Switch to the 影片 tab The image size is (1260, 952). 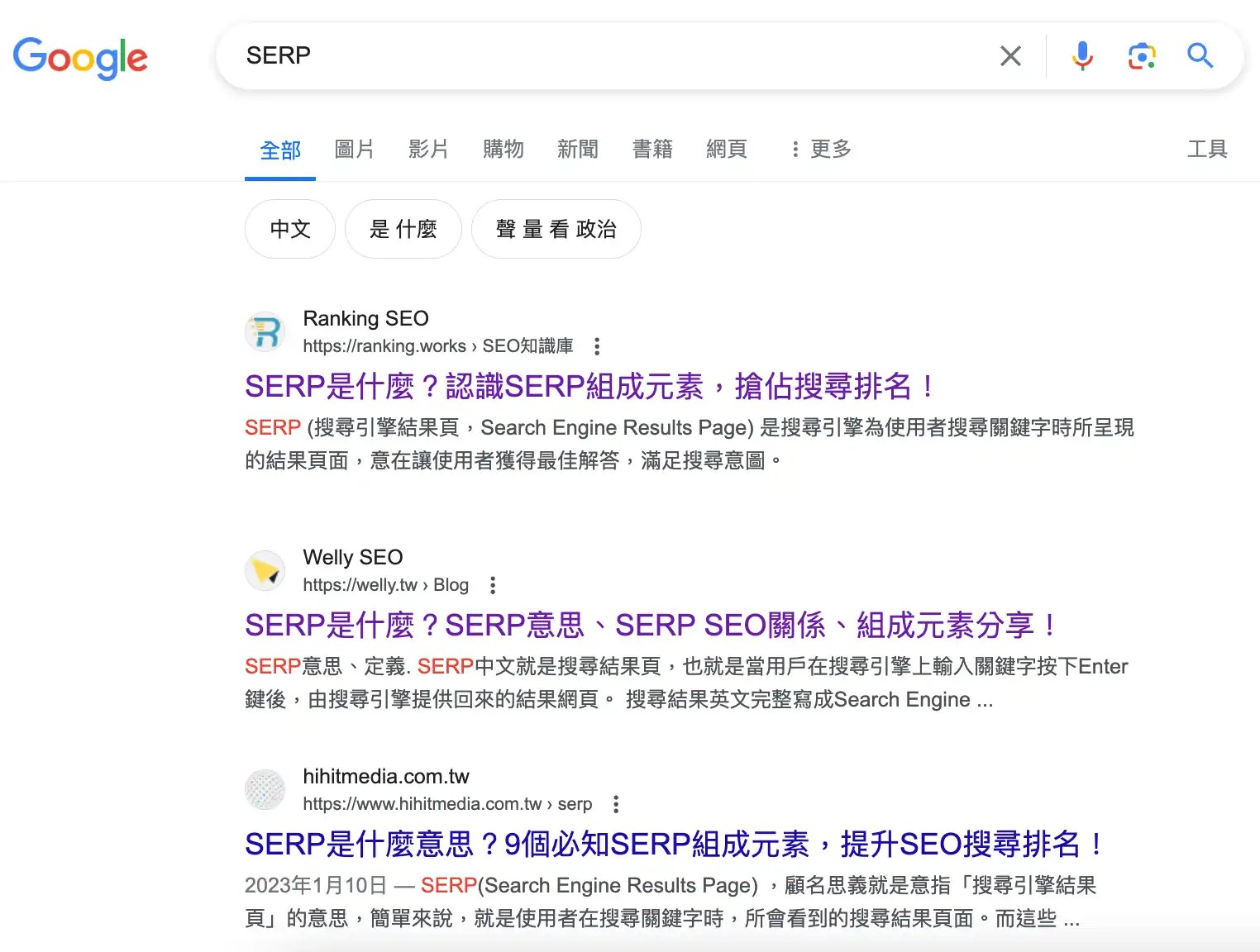[428, 150]
